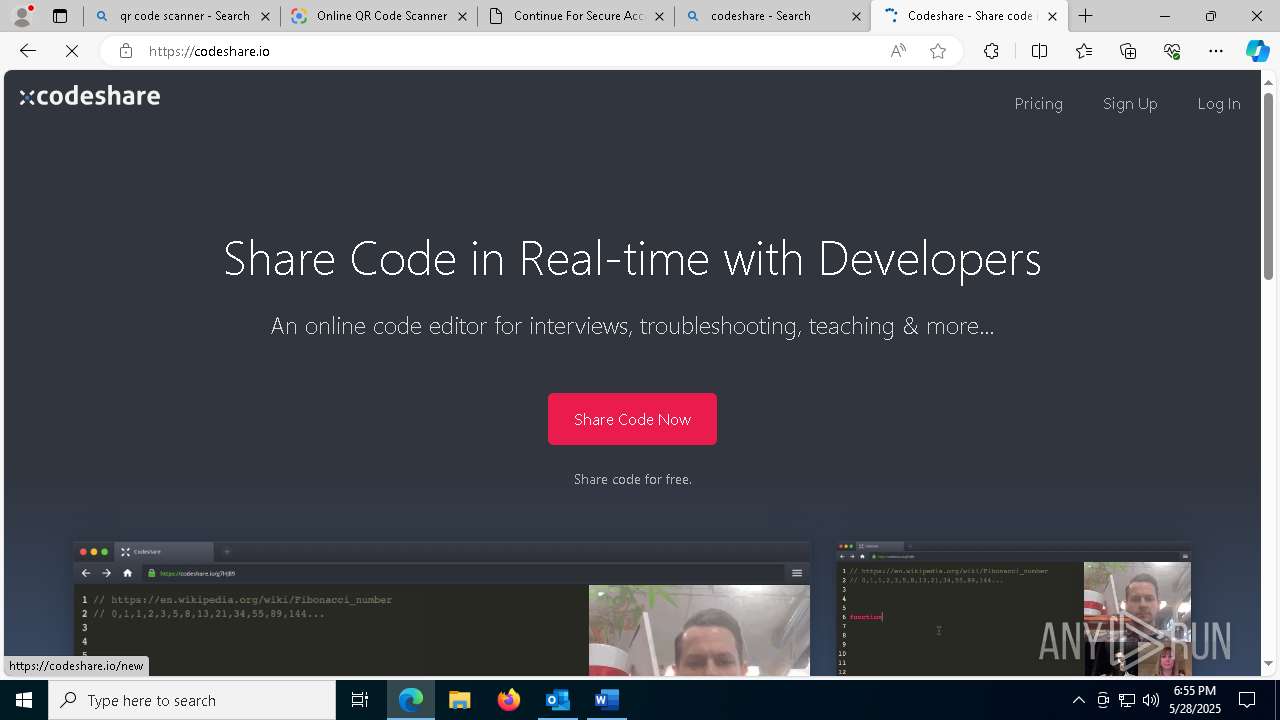
Task: Toggle split screen view
Action: point(1039,51)
